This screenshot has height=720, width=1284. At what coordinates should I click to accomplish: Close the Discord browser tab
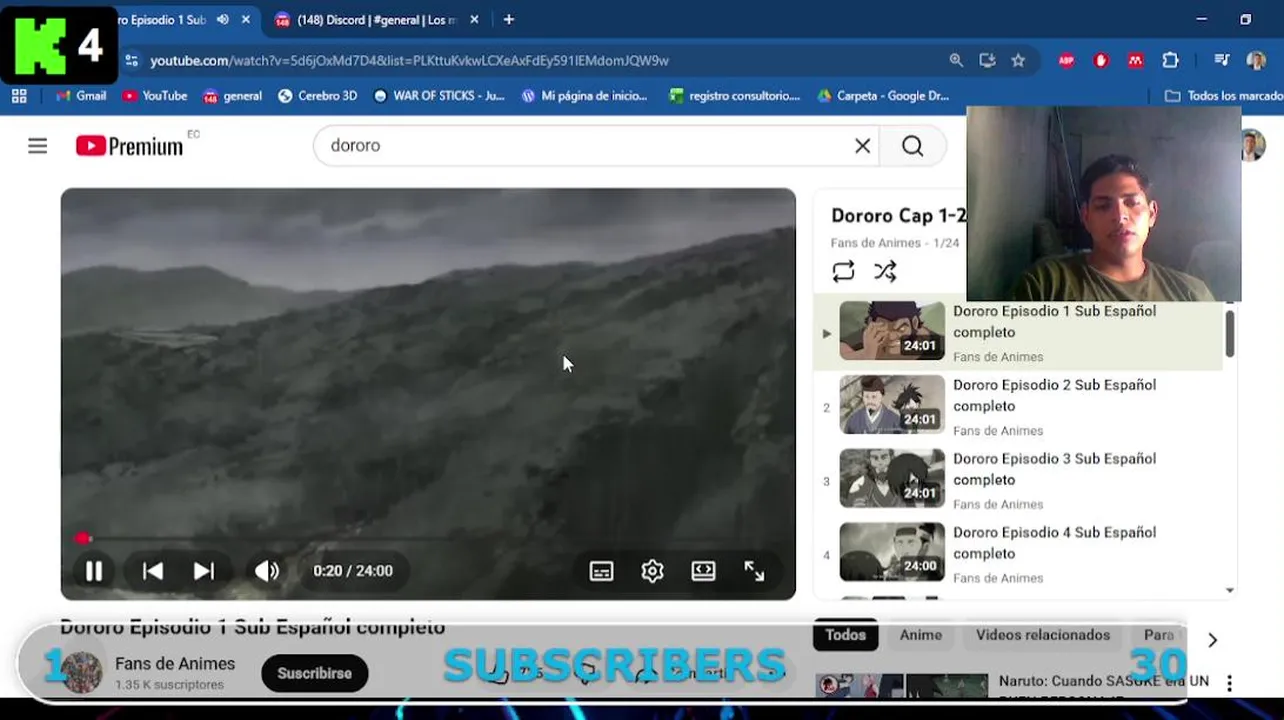click(x=474, y=20)
